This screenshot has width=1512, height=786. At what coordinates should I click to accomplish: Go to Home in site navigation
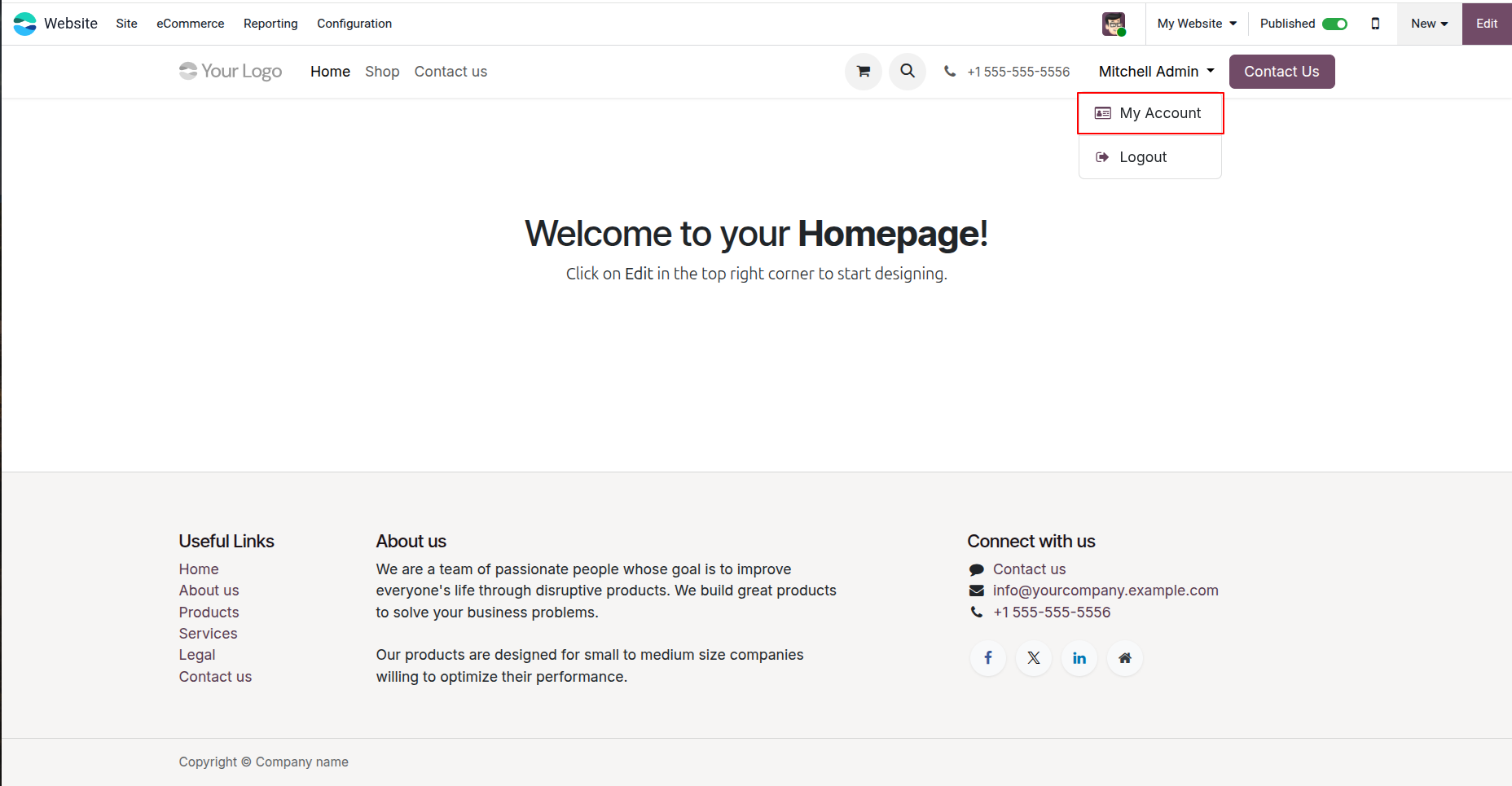[330, 72]
